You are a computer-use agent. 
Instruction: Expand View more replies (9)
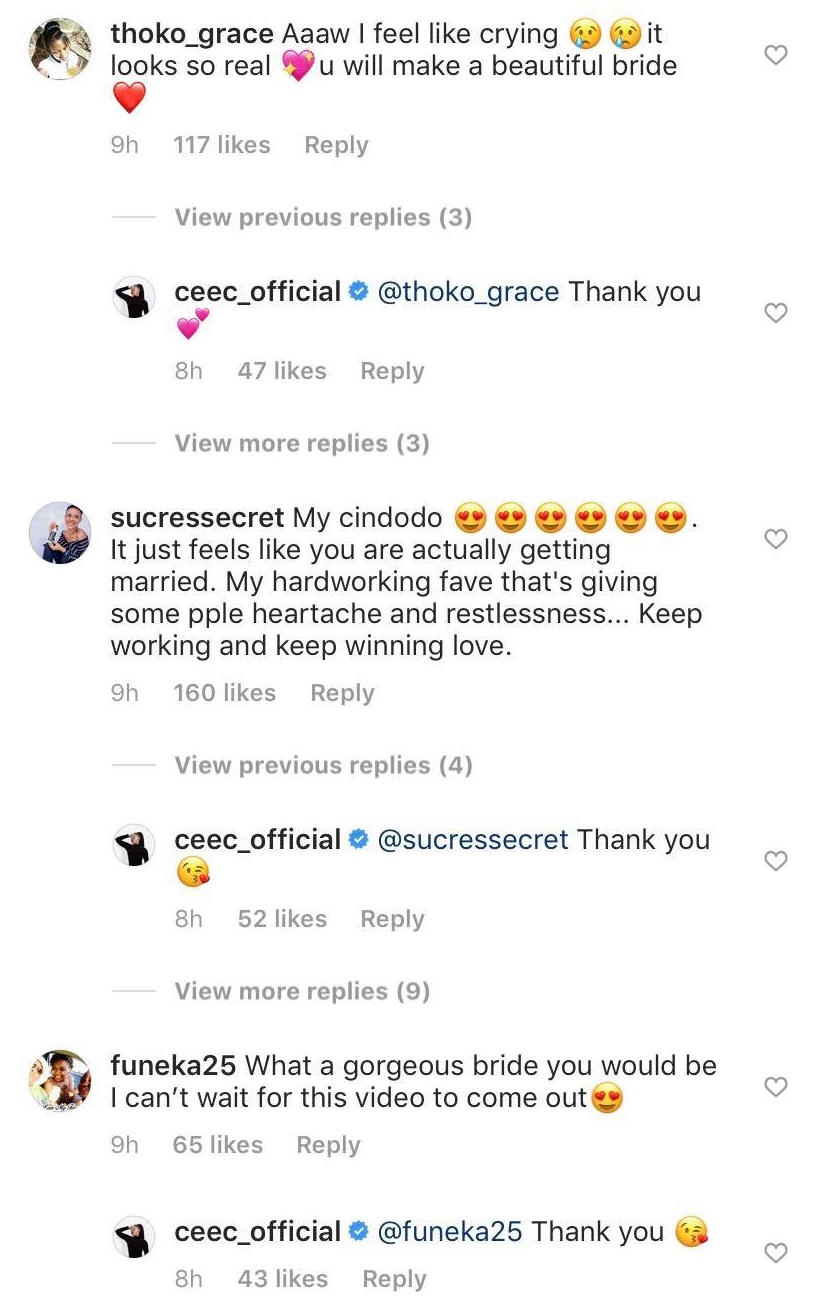point(302,991)
